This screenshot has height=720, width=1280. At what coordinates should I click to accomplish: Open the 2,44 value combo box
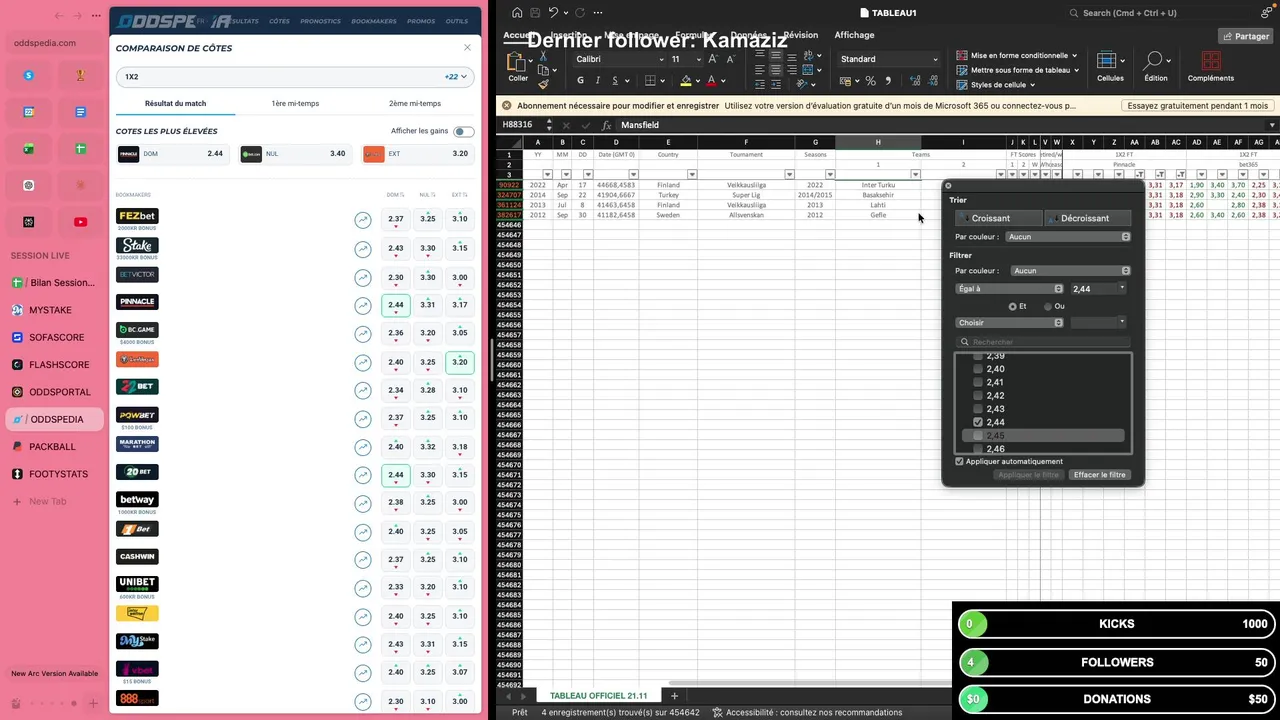(x=1099, y=289)
